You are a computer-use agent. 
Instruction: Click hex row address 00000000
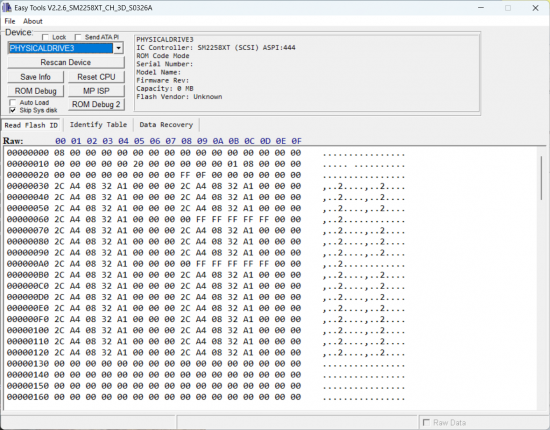28,153
